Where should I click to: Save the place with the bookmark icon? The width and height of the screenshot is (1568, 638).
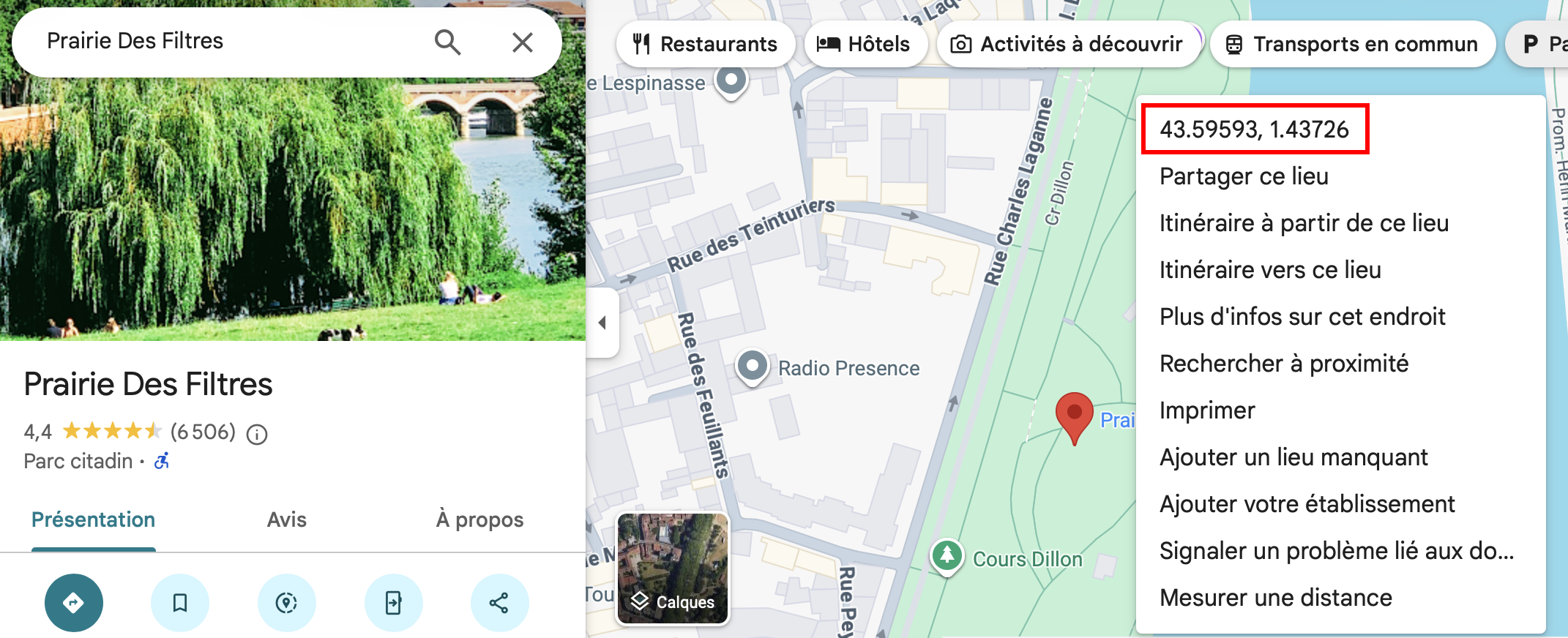[180, 603]
